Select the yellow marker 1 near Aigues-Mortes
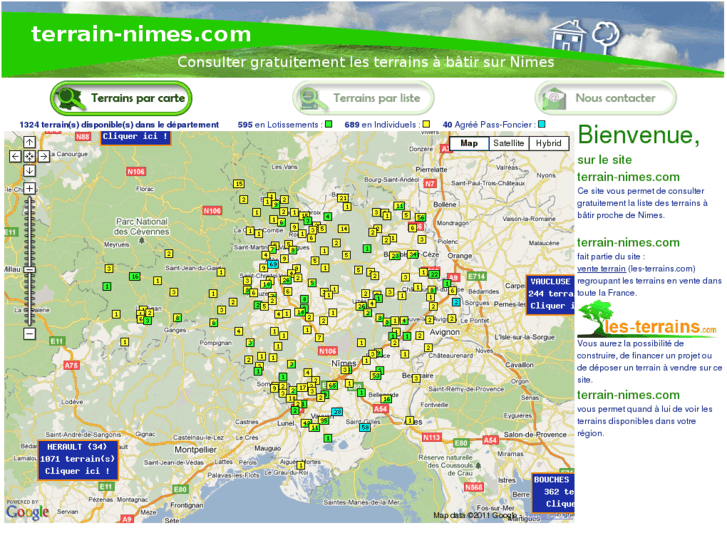The image size is (727, 545). (x=300, y=465)
